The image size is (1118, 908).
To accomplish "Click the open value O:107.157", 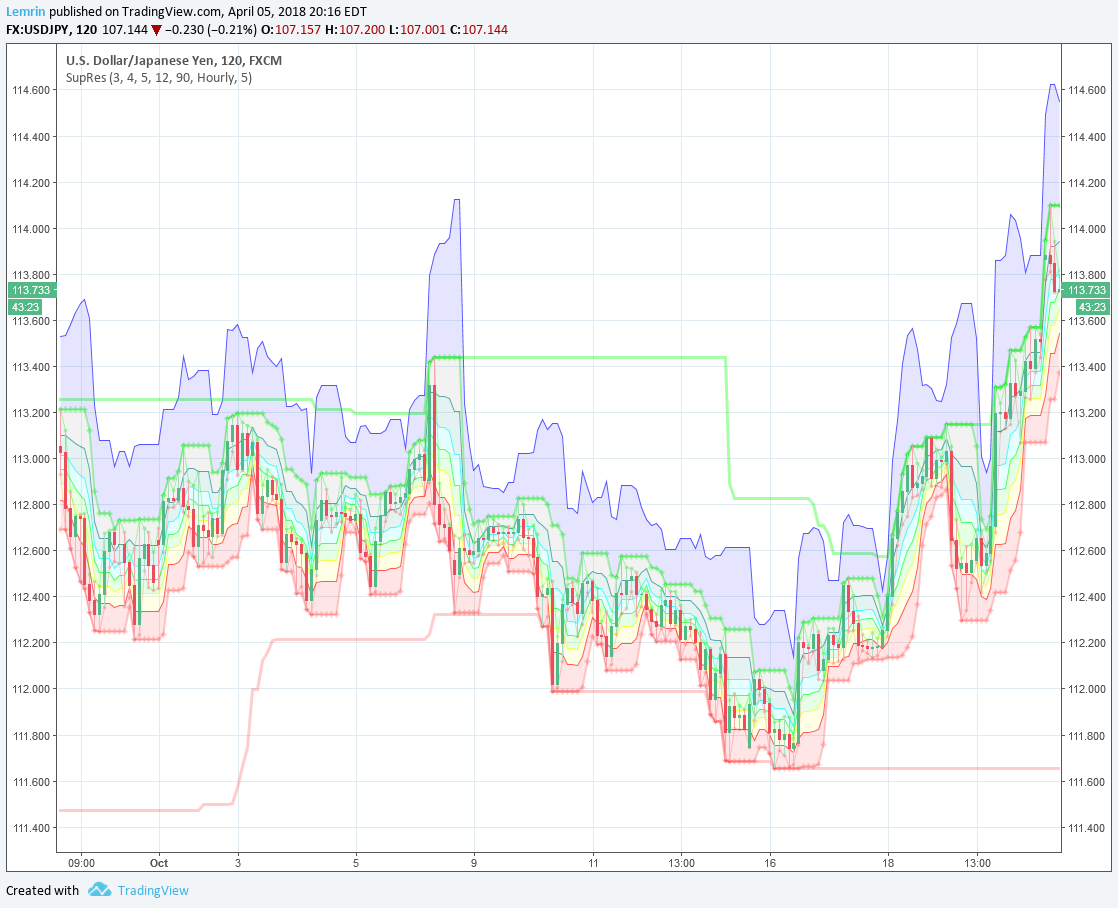I will click(291, 30).
